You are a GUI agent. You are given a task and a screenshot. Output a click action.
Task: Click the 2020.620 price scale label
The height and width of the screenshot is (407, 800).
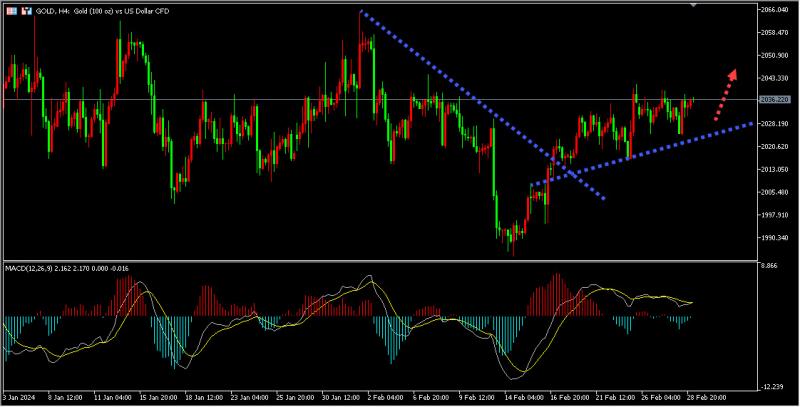(x=775, y=147)
